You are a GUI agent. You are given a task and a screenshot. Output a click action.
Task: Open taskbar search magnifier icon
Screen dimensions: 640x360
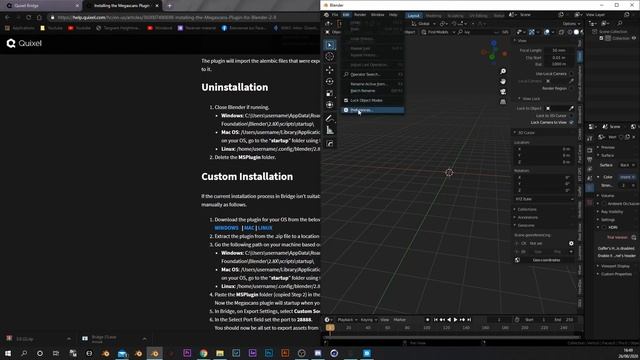click(24, 353)
